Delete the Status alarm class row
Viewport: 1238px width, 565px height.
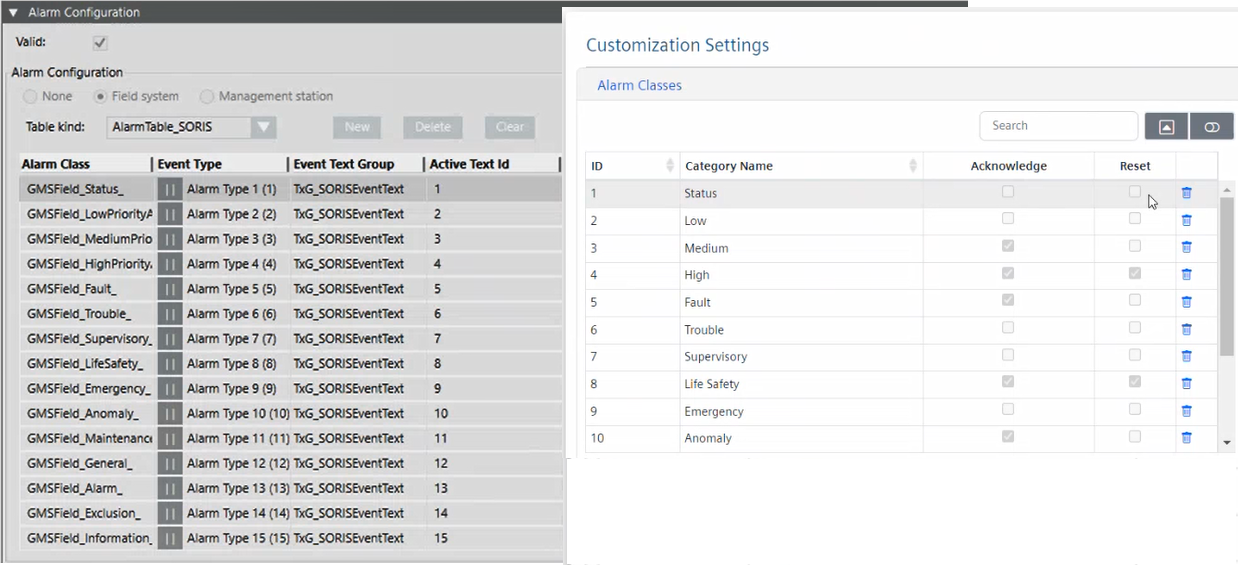1186,193
